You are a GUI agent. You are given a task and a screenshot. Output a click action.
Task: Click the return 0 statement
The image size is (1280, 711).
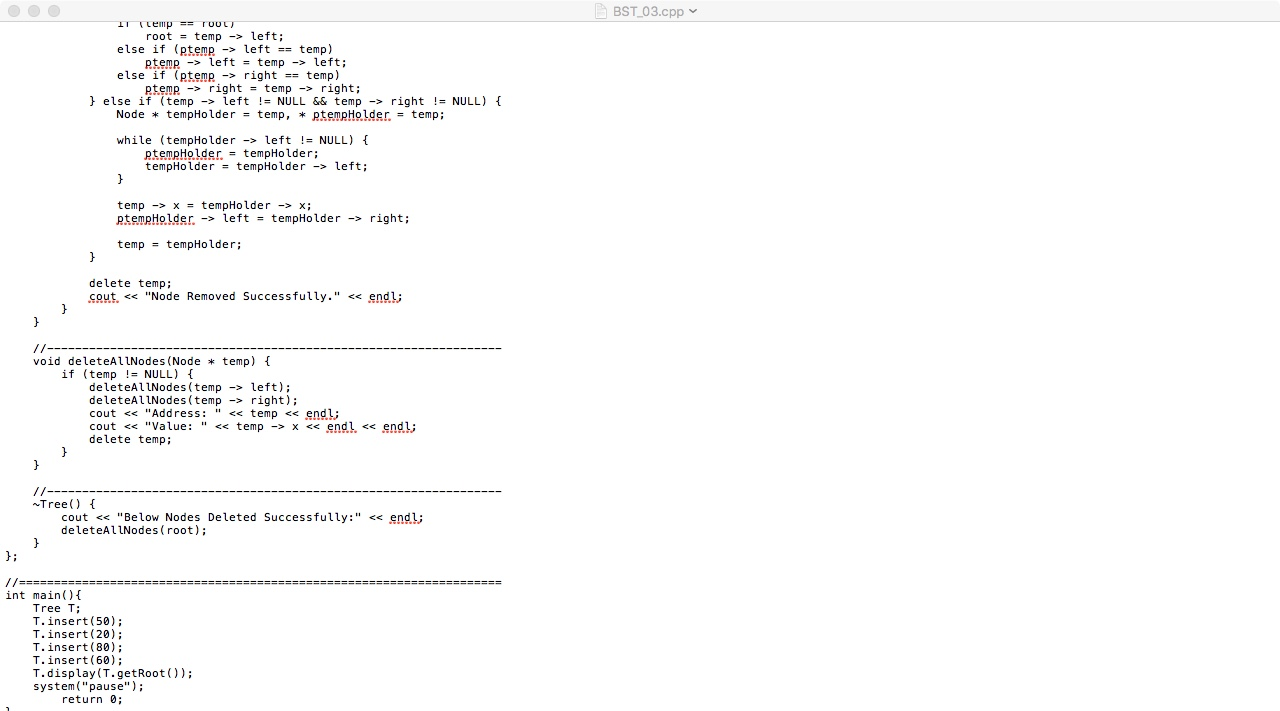(93, 699)
